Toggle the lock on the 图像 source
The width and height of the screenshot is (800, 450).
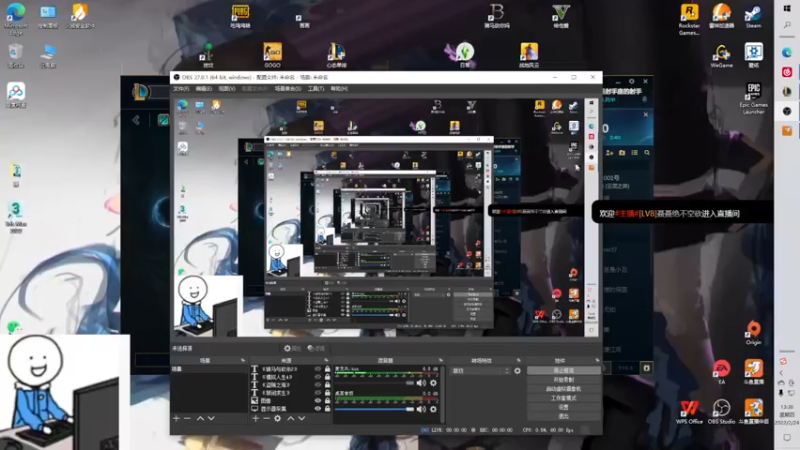[328, 401]
